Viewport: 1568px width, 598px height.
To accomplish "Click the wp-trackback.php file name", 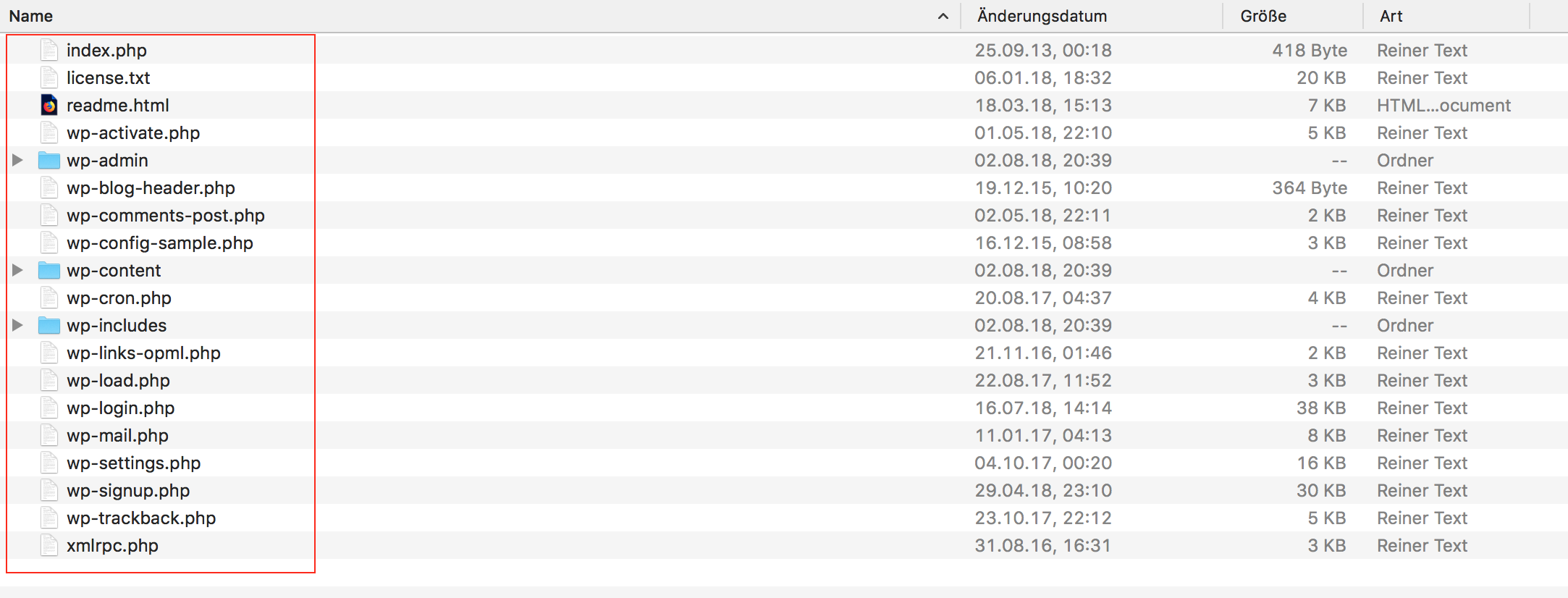I will click(141, 518).
